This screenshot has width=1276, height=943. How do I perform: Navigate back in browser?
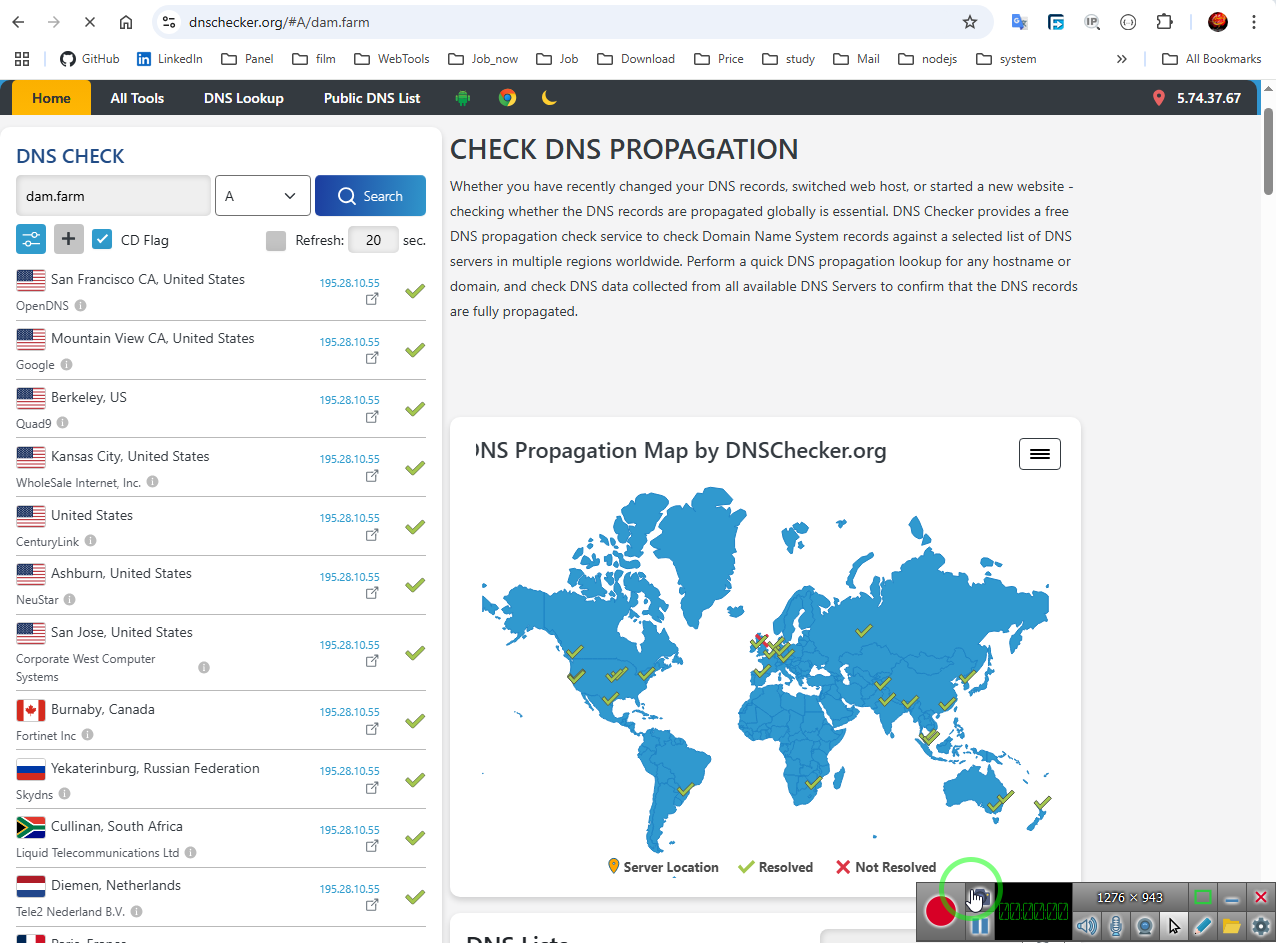click(18, 22)
